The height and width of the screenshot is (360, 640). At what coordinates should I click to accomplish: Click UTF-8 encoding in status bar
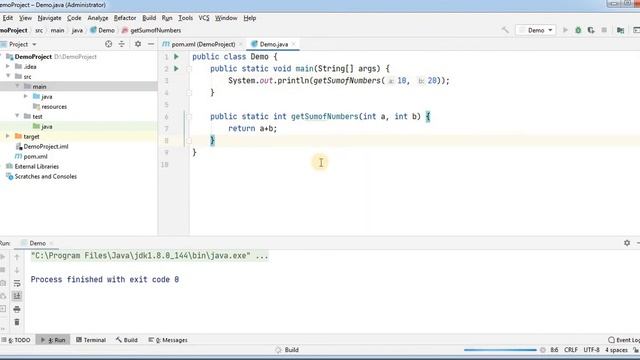click(591, 350)
